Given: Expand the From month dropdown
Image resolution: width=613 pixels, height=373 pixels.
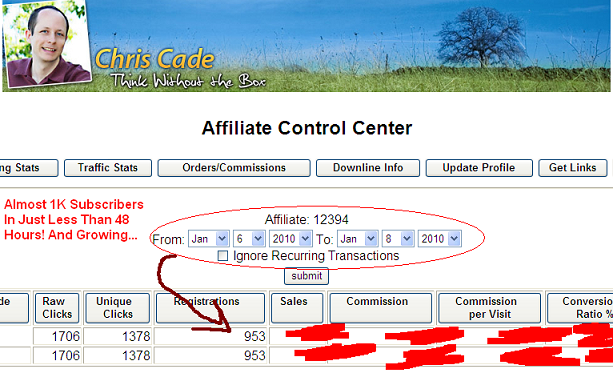Looking at the screenshot, I should coord(208,239).
